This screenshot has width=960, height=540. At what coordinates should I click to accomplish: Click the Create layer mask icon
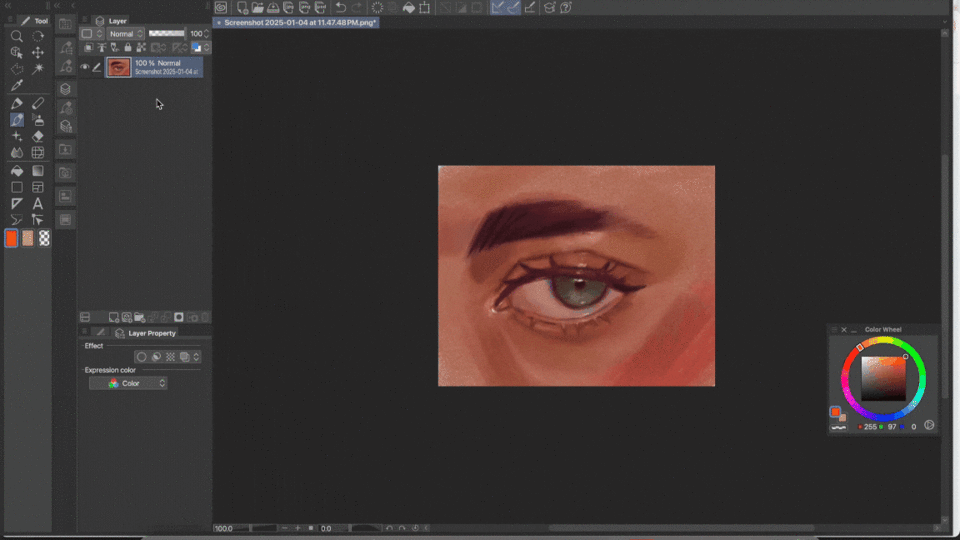(x=179, y=317)
